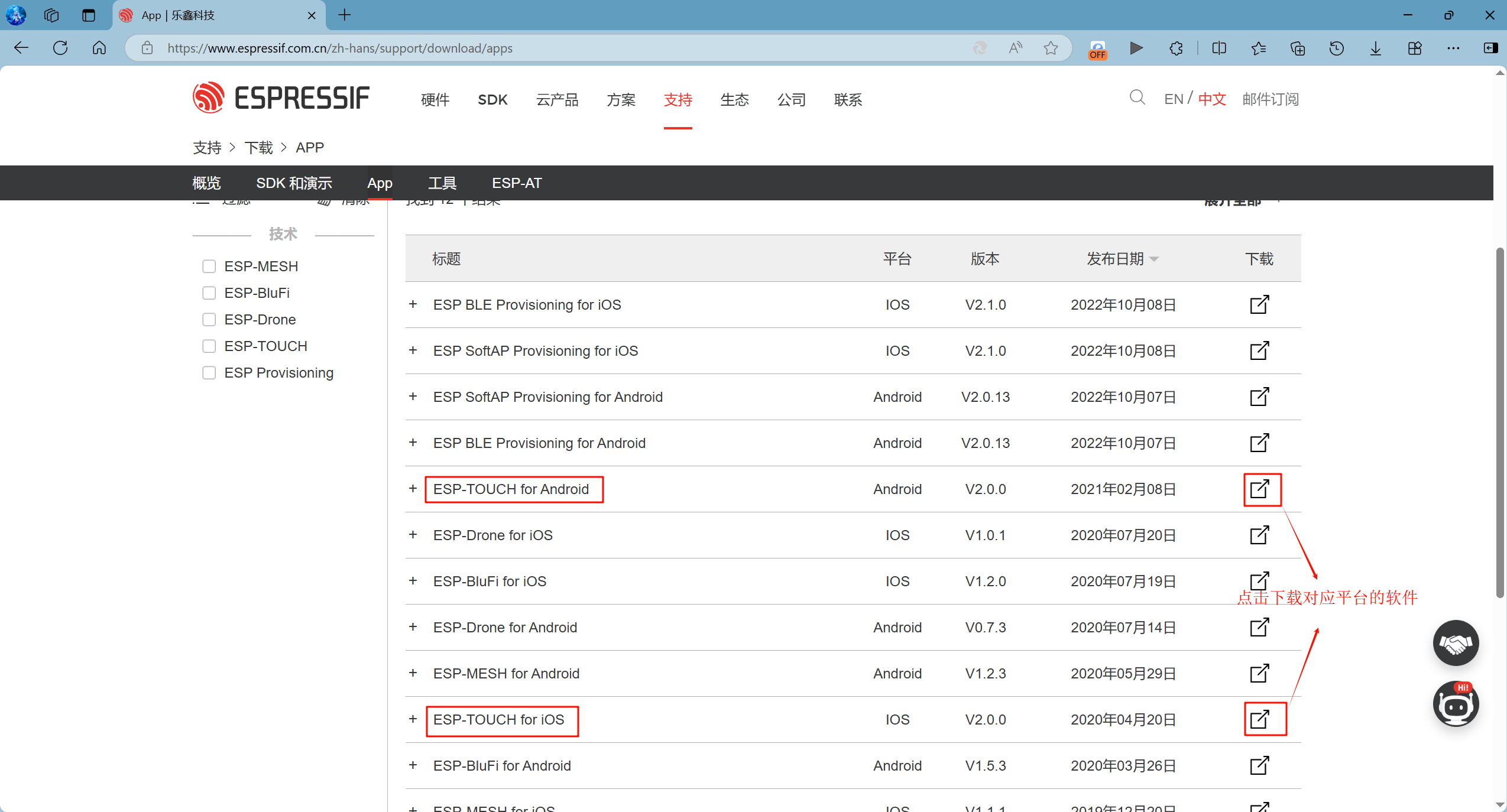Switch to the 工具 tab
Viewport: 1507px width, 812px height.
(x=442, y=183)
